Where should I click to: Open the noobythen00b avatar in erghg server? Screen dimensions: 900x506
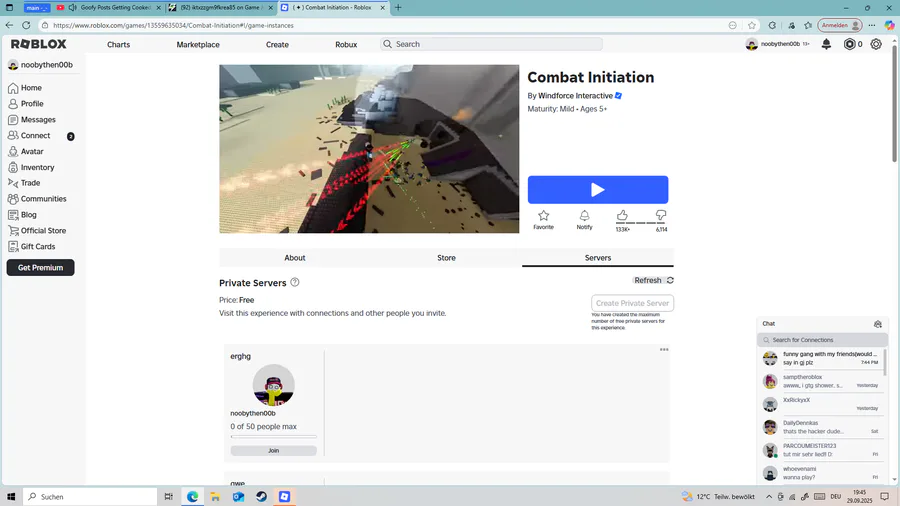[273, 385]
